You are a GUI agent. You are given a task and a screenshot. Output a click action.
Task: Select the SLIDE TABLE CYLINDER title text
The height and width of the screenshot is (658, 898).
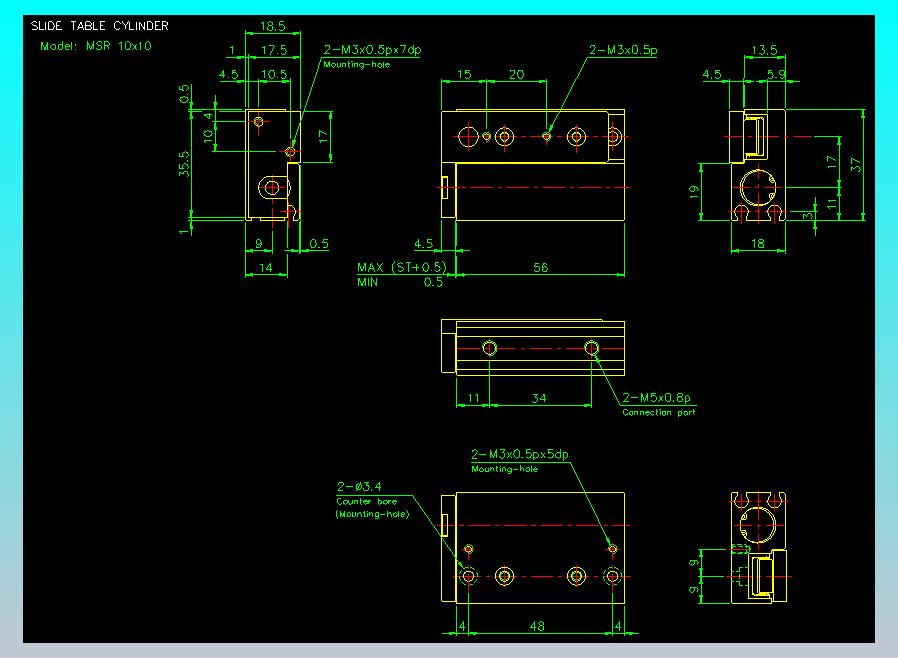(x=100, y=26)
